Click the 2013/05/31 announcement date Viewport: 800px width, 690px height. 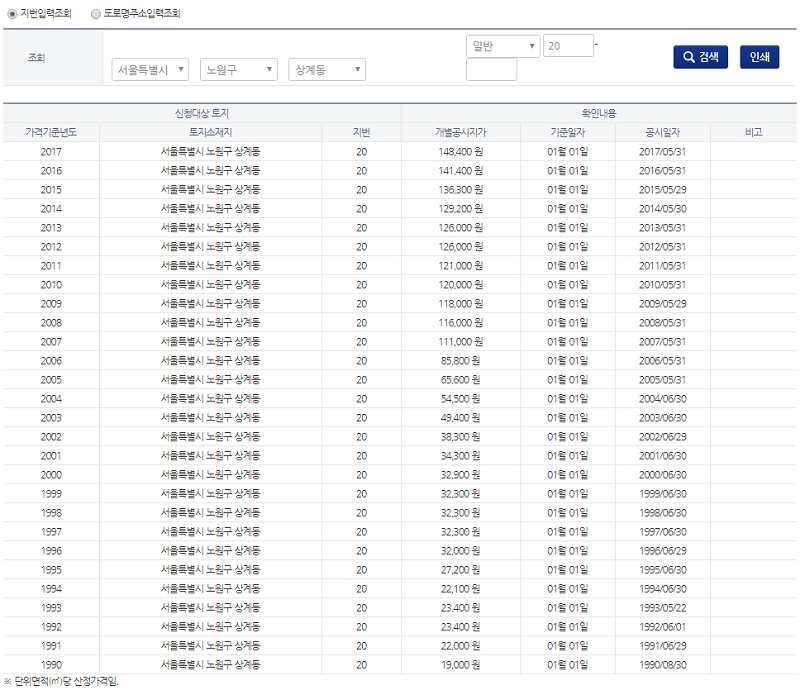(662, 228)
